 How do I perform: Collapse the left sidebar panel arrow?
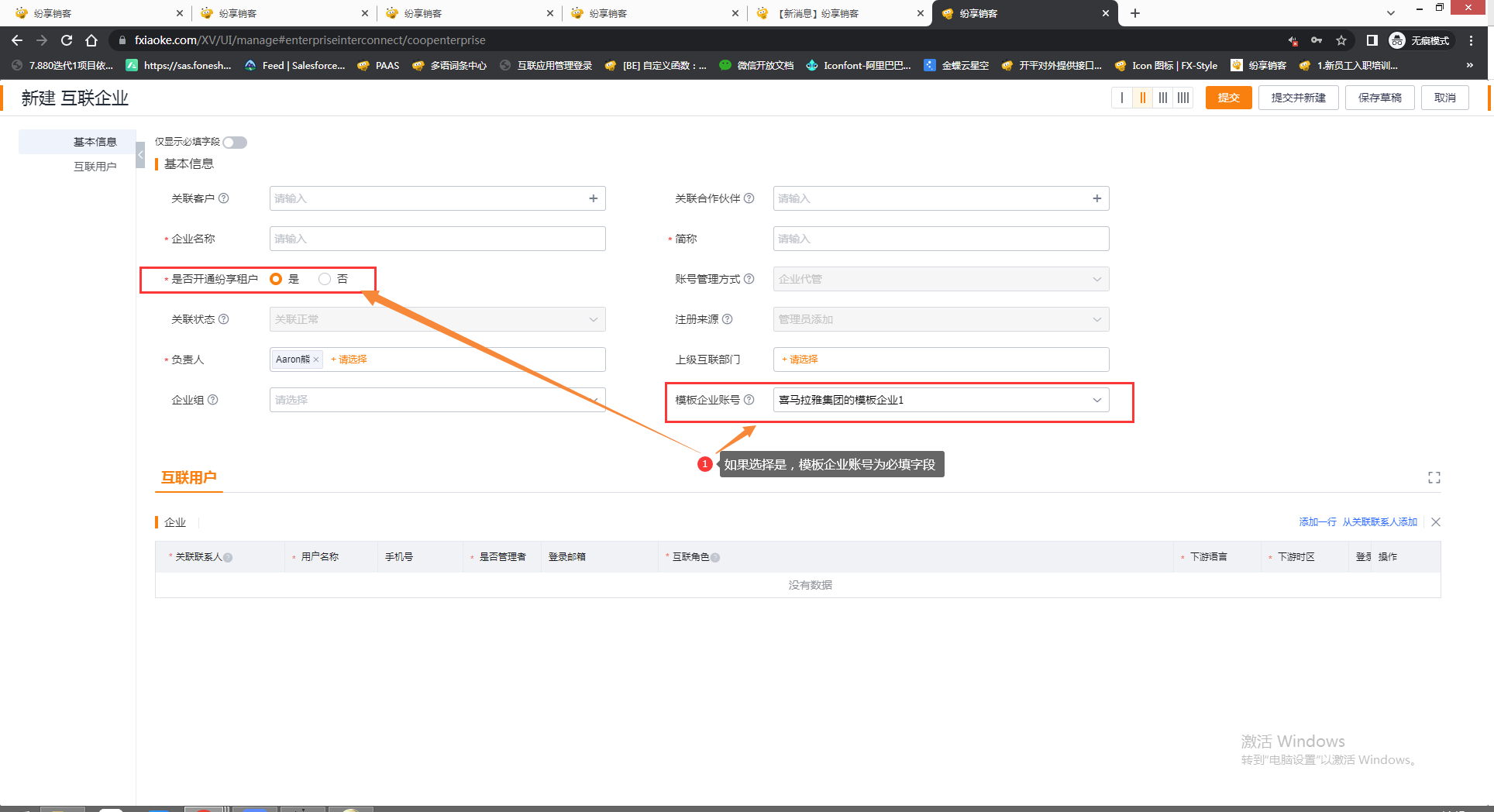click(x=140, y=155)
